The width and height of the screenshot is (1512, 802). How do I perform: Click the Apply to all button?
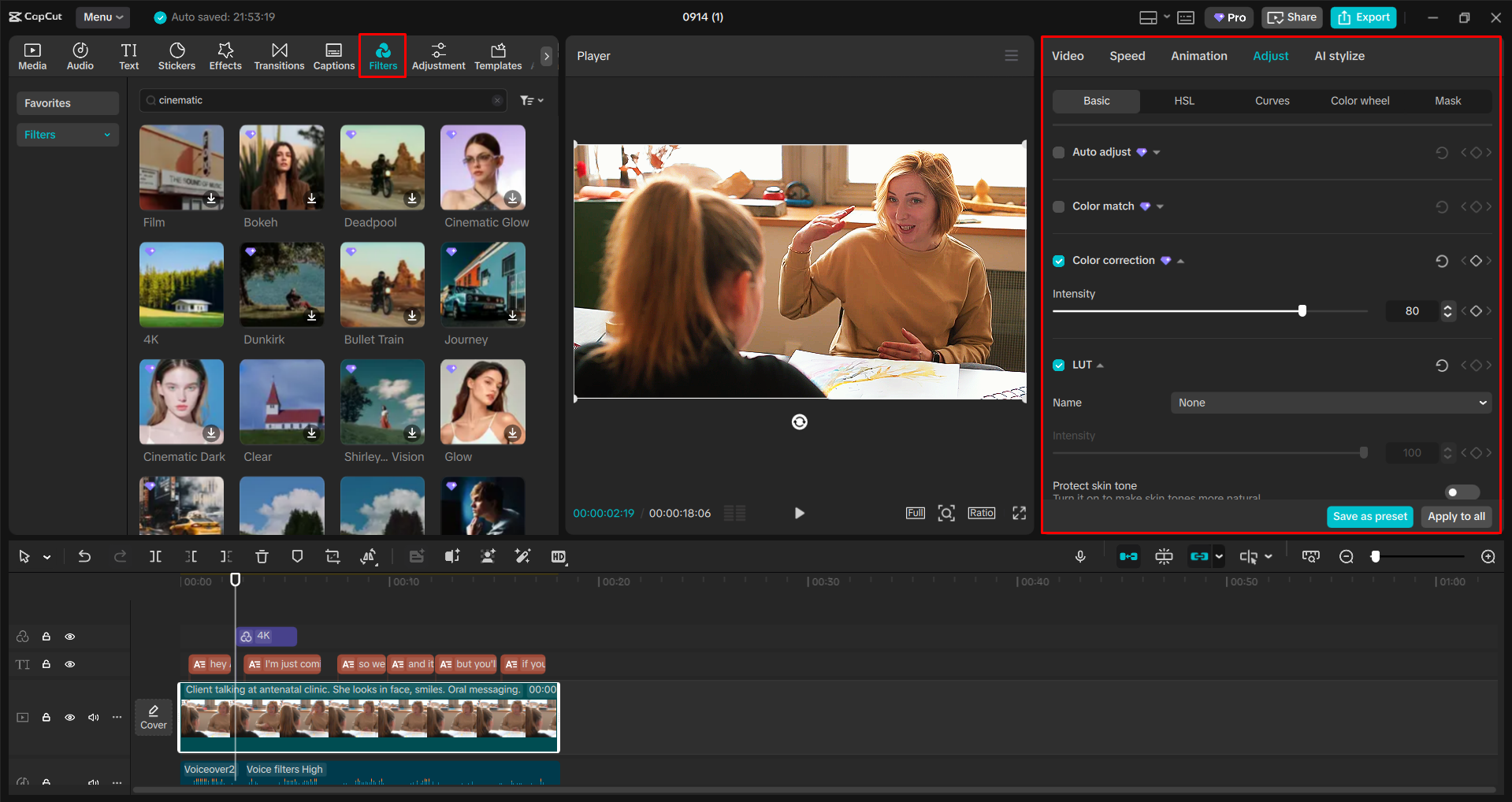[x=1455, y=517]
